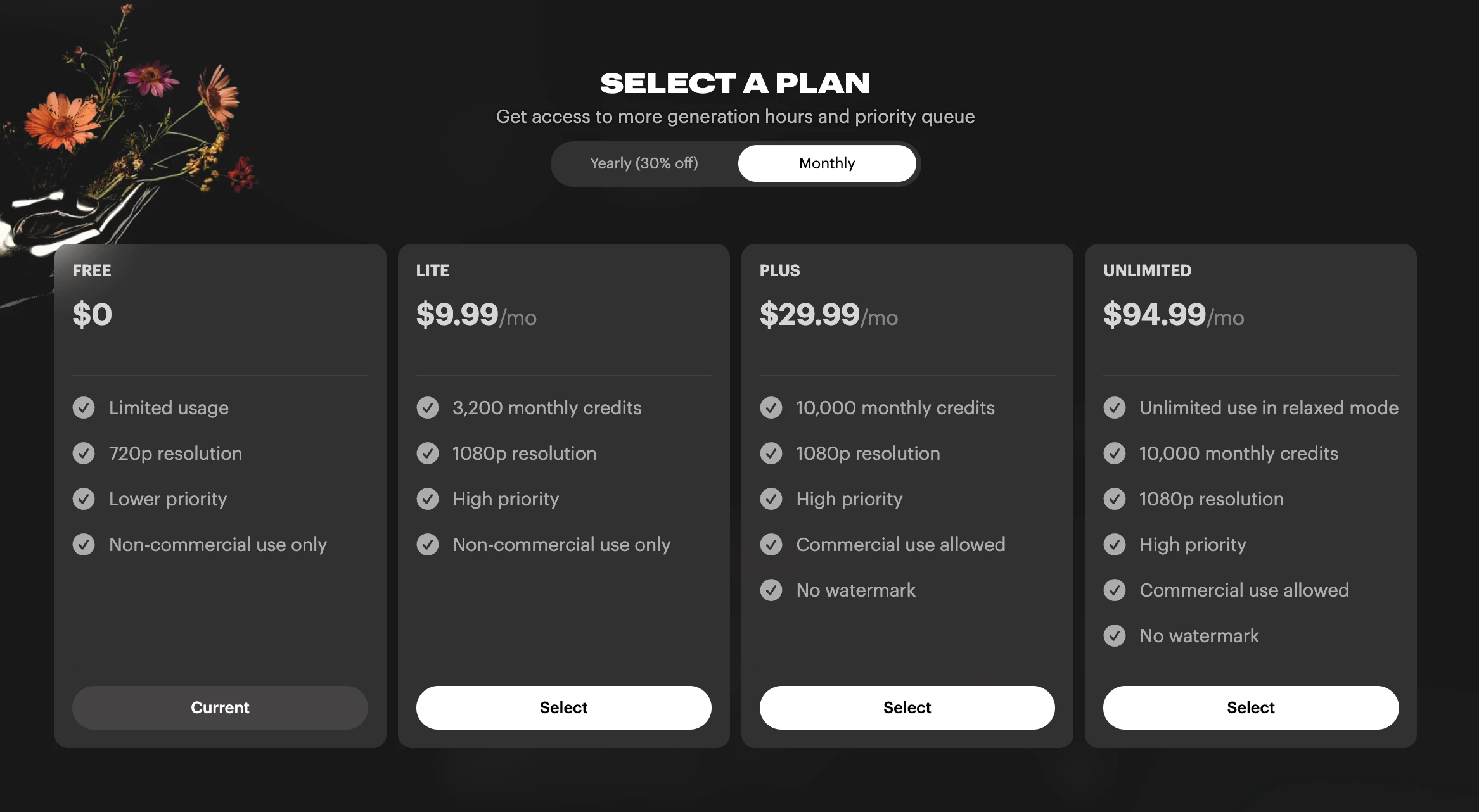Click the checkmark beside Limited usage

(x=84, y=408)
